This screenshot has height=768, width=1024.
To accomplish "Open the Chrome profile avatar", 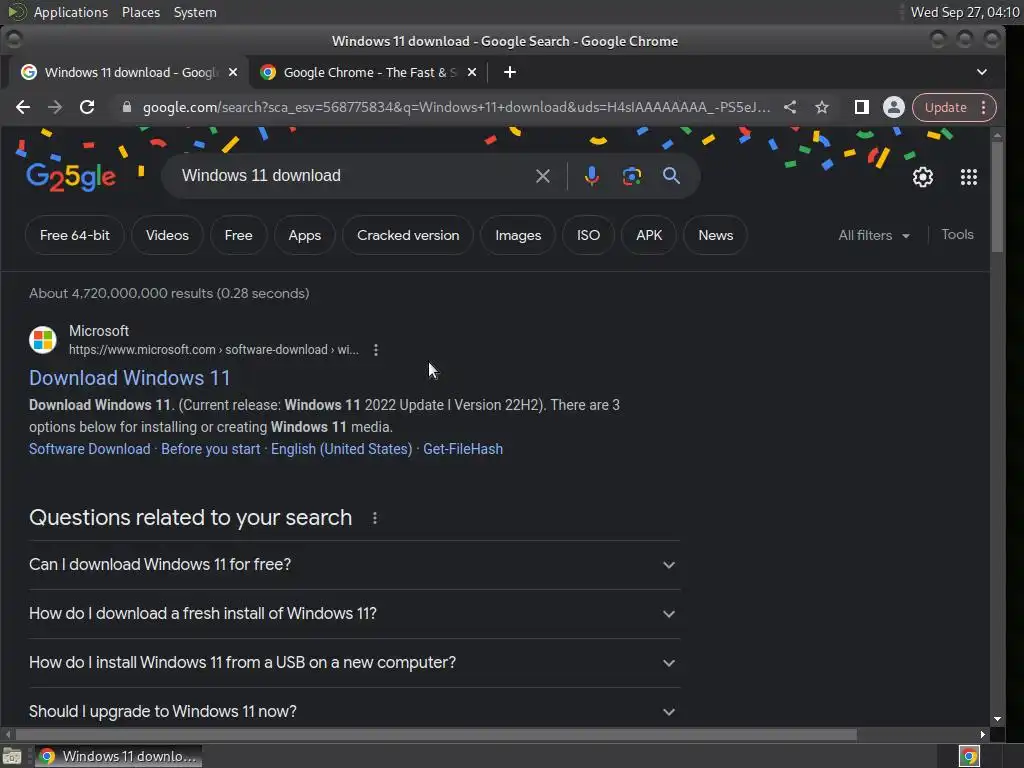I will point(893,107).
